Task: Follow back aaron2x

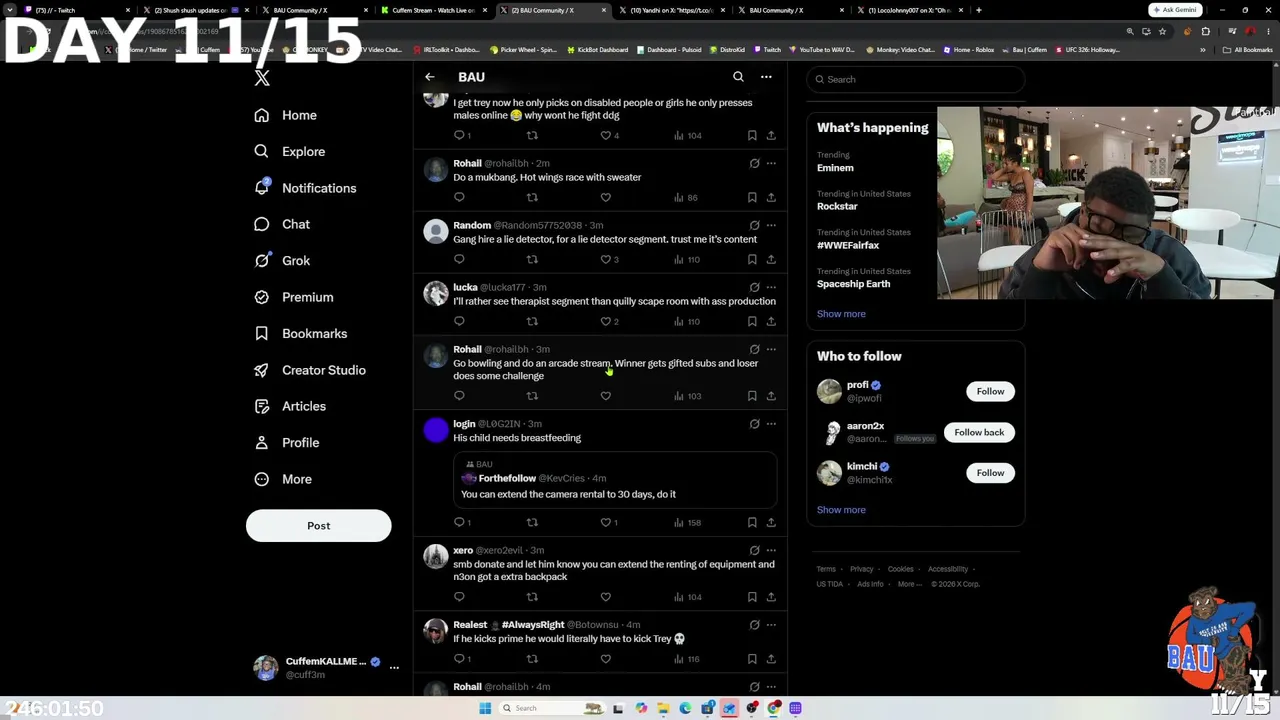Action: click(x=979, y=433)
